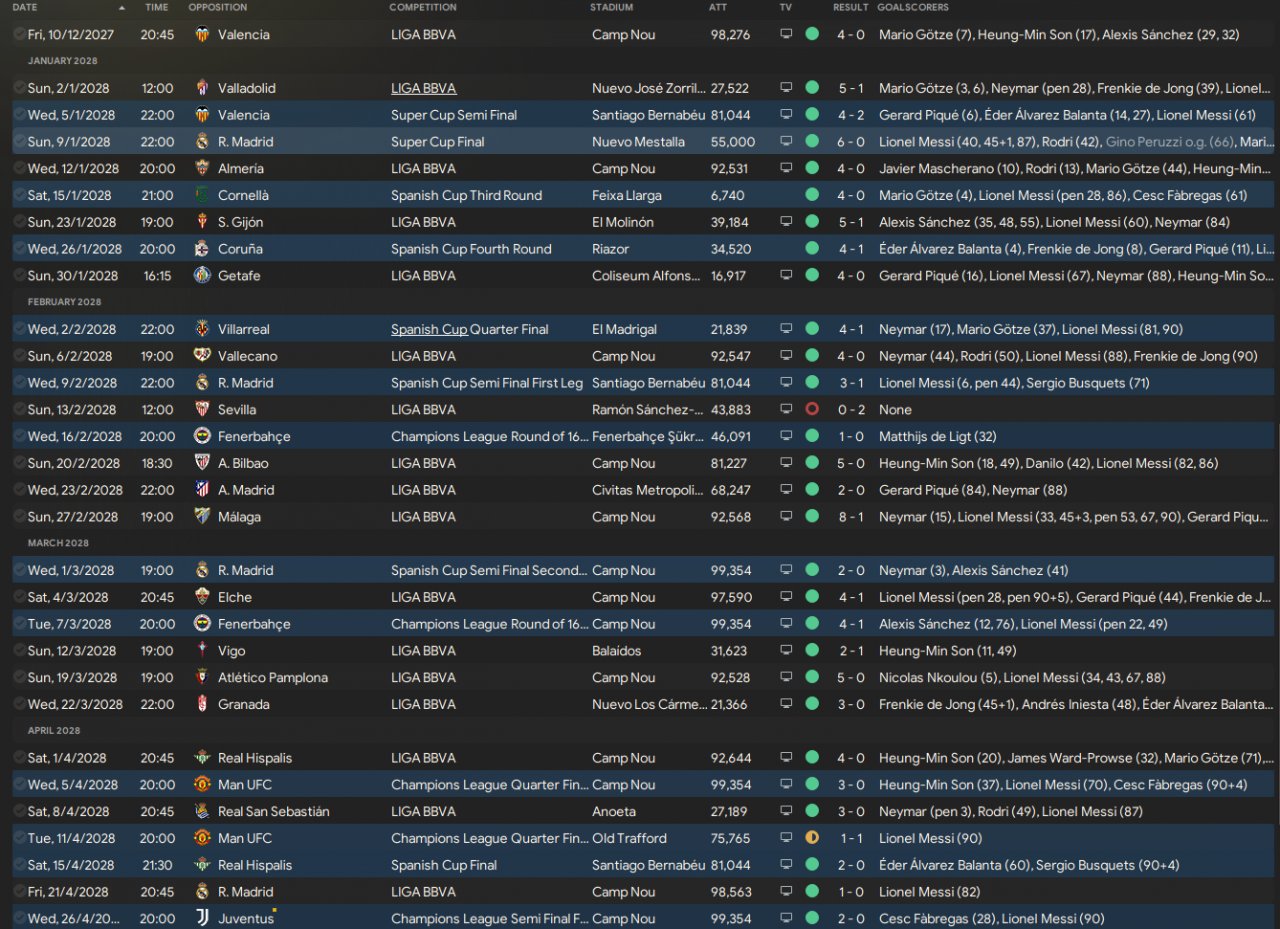1280x929 pixels.
Task: Click the Vallecano club crest
Action: (202, 356)
